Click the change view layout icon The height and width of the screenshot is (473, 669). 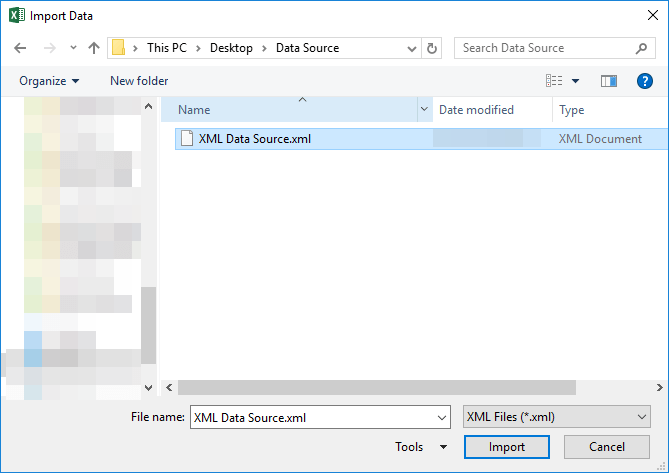(x=554, y=81)
